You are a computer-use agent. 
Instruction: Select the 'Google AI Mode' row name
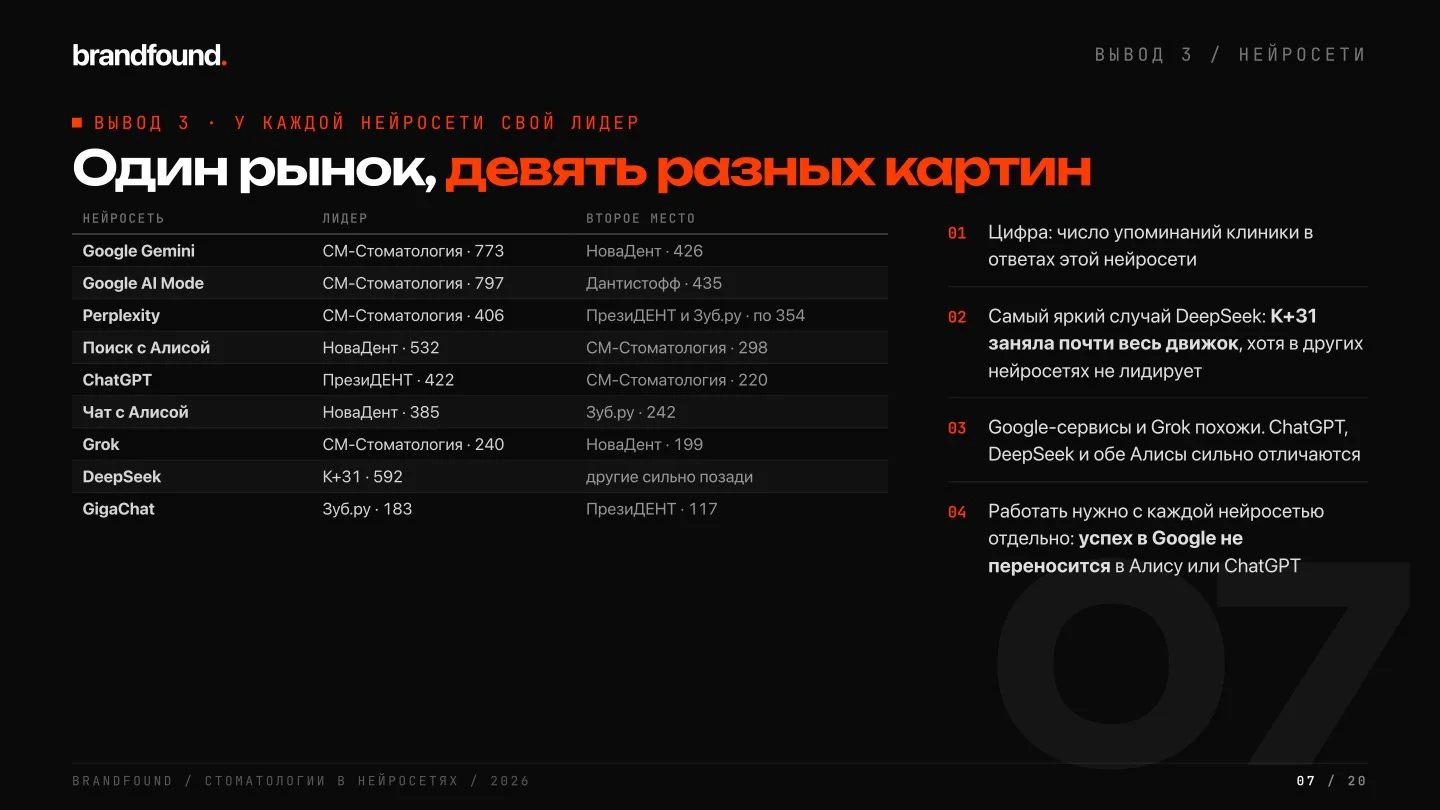143,283
